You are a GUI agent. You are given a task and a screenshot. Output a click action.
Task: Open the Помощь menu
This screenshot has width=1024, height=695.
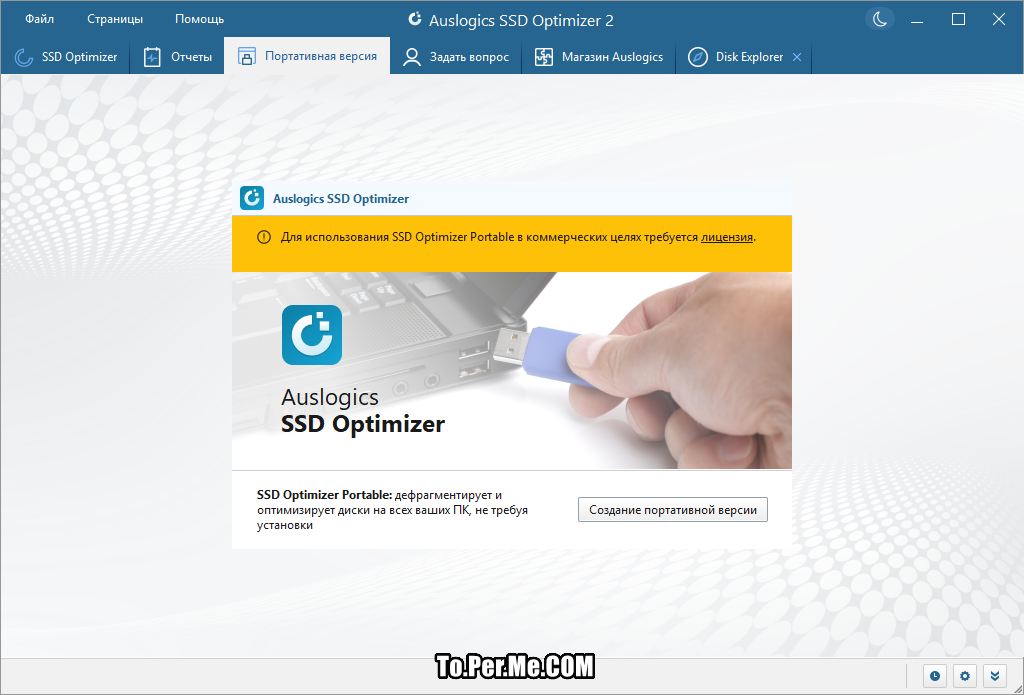tap(199, 19)
